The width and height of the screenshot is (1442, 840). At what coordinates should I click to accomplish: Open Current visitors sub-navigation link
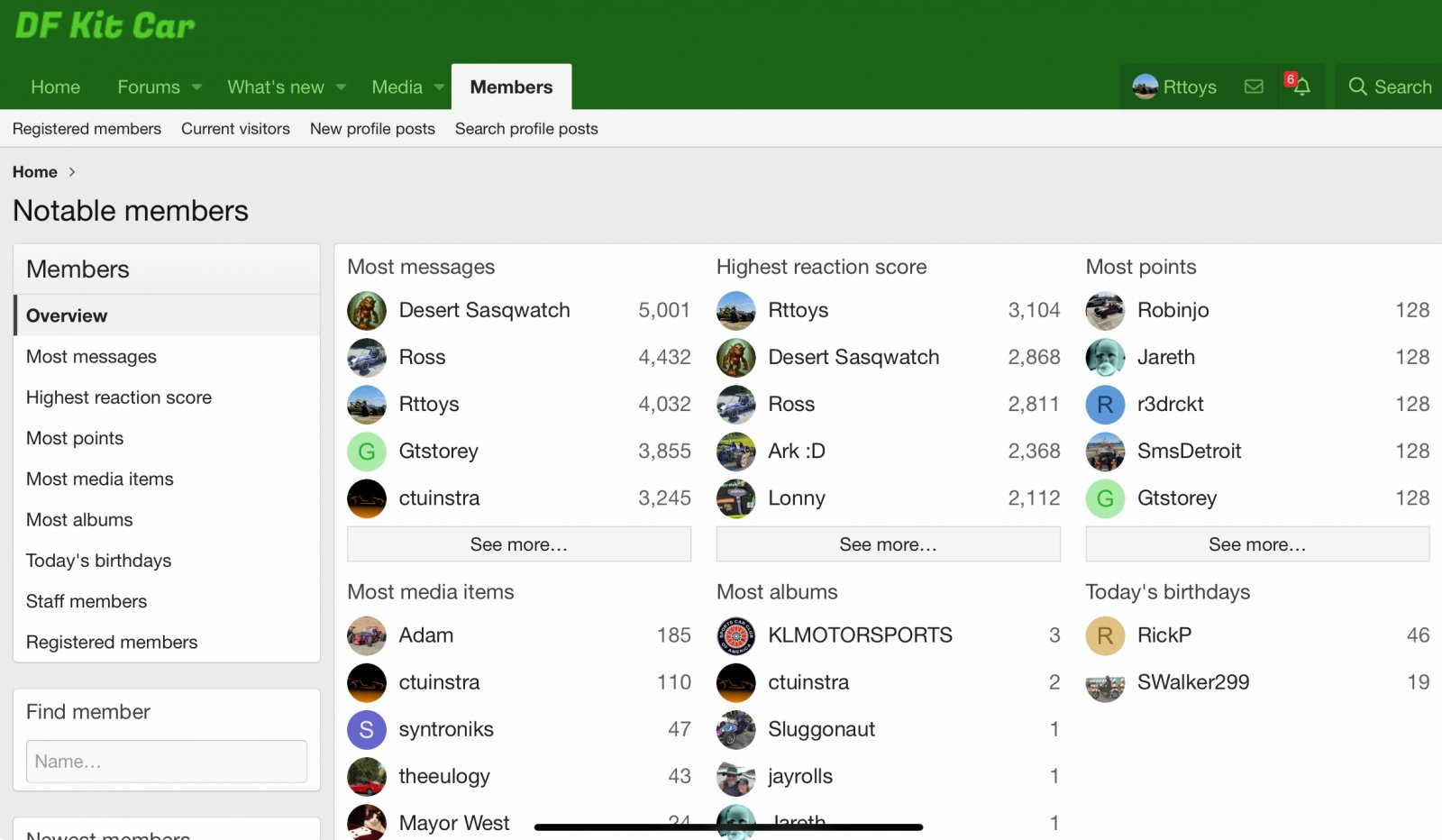[x=235, y=129]
